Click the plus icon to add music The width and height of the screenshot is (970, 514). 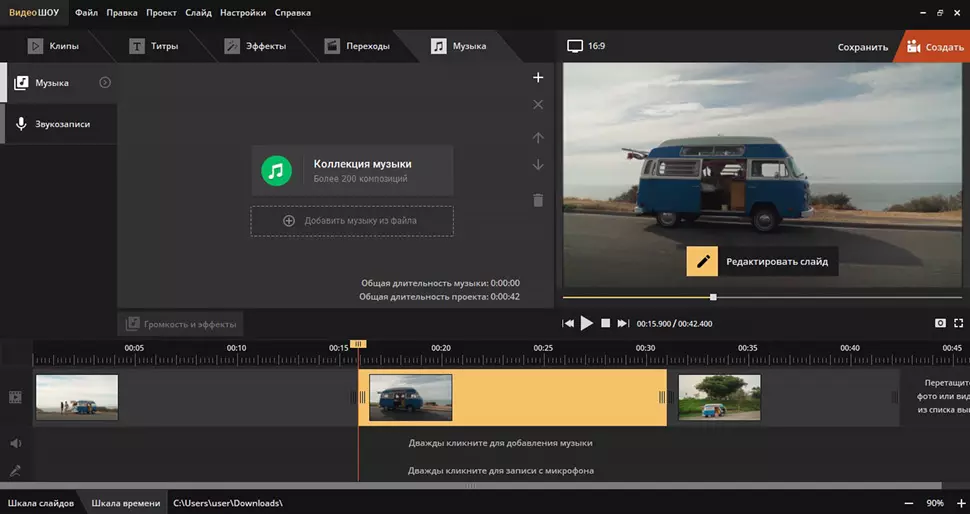pyautogui.click(x=538, y=77)
